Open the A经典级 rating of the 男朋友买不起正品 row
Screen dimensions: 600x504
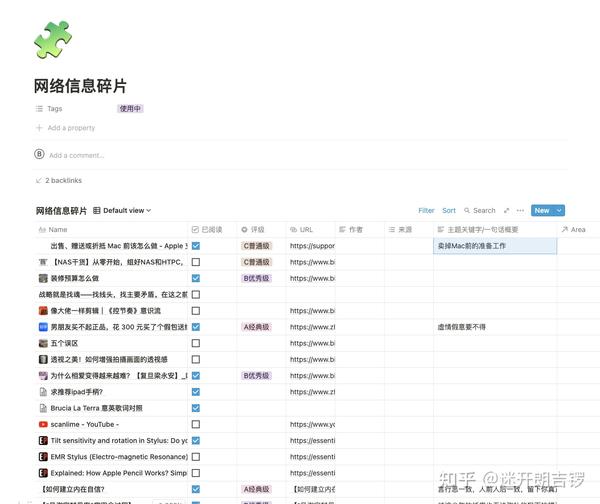pos(256,327)
